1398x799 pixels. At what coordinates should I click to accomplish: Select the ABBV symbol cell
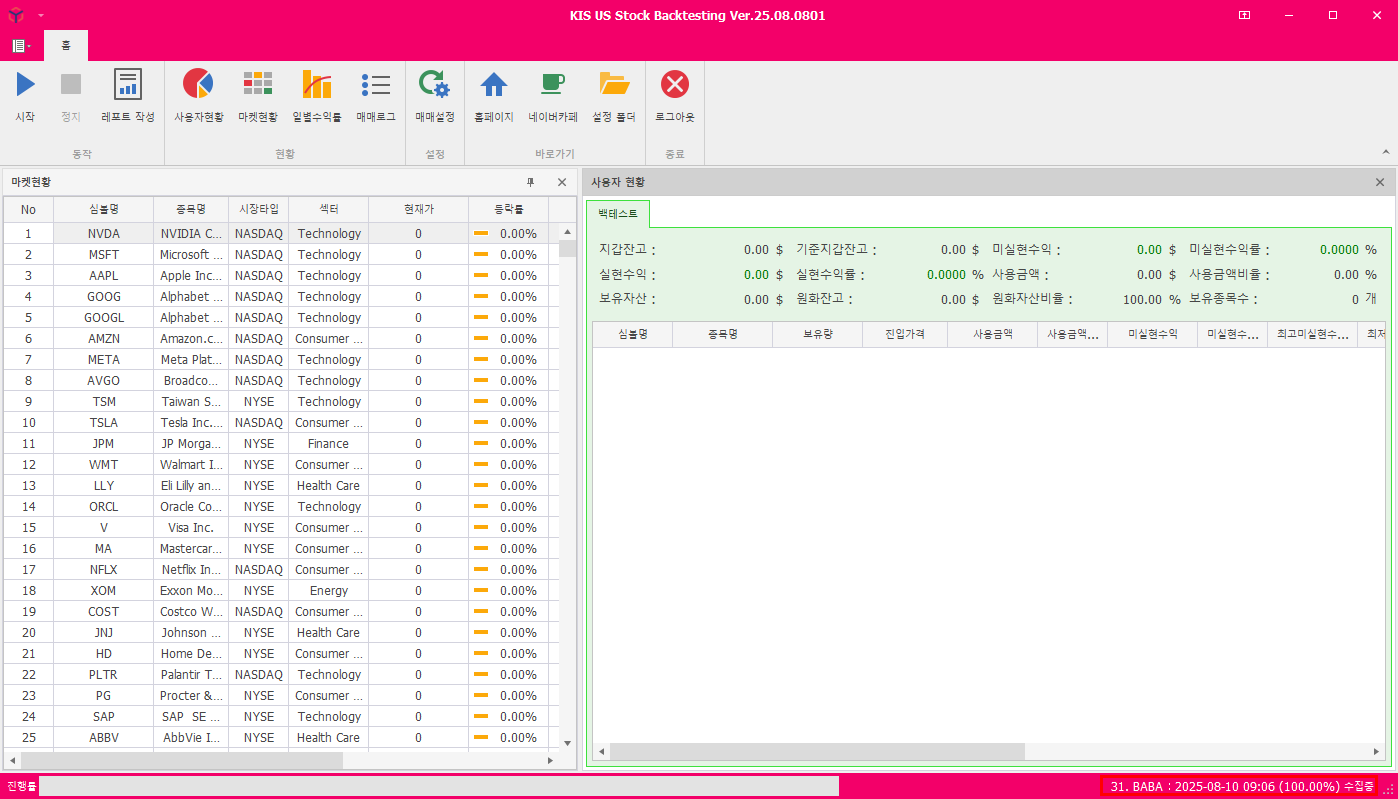[x=104, y=737]
